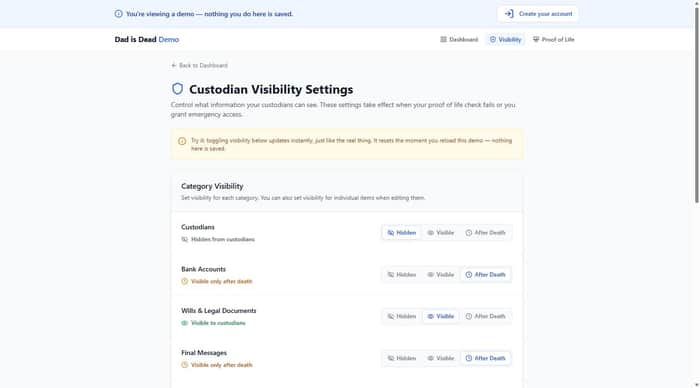Click the back arrow icon near Back to Dashboard

[174, 66]
